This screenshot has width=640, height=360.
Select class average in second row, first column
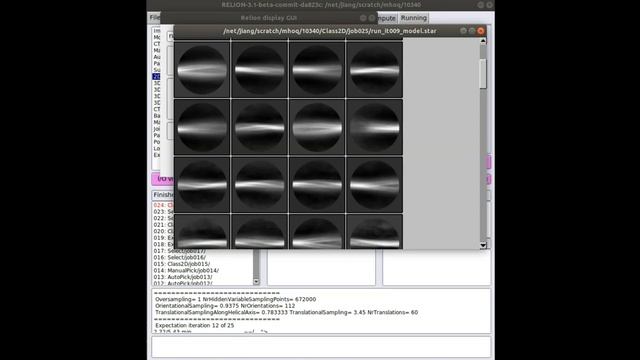pos(202,127)
